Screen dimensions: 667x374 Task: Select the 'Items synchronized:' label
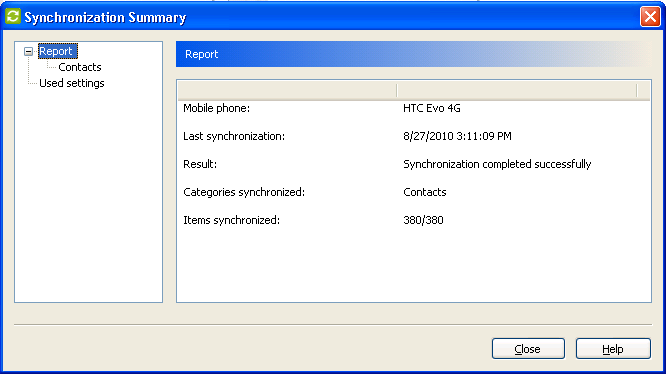click(x=231, y=220)
